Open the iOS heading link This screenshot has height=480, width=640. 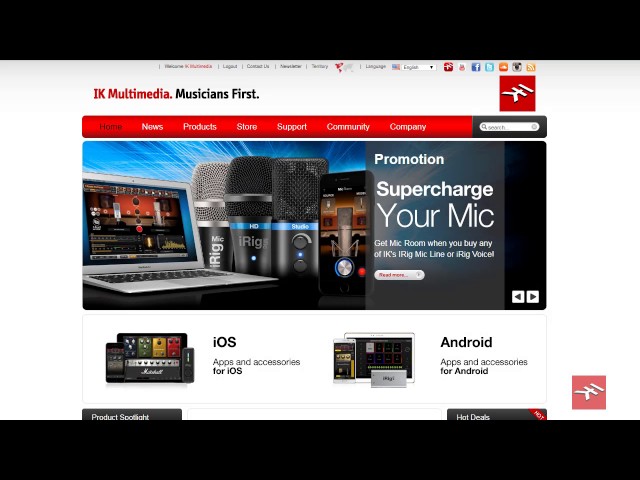pyautogui.click(x=224, y=342)
